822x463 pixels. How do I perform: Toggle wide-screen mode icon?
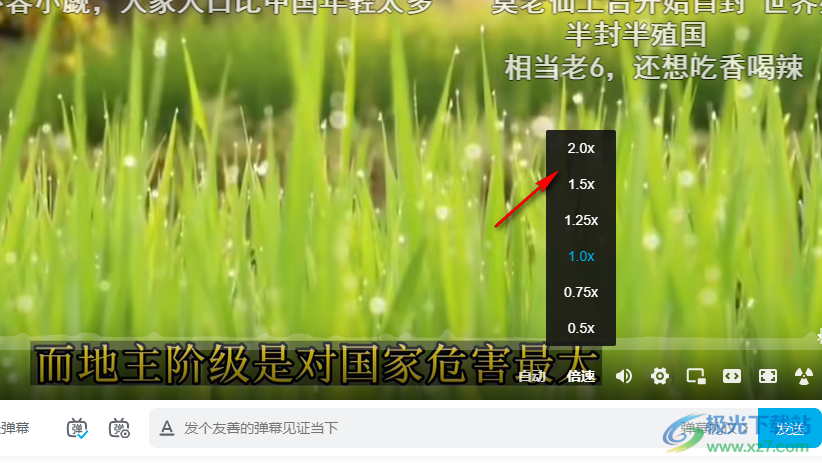(732, 376)
